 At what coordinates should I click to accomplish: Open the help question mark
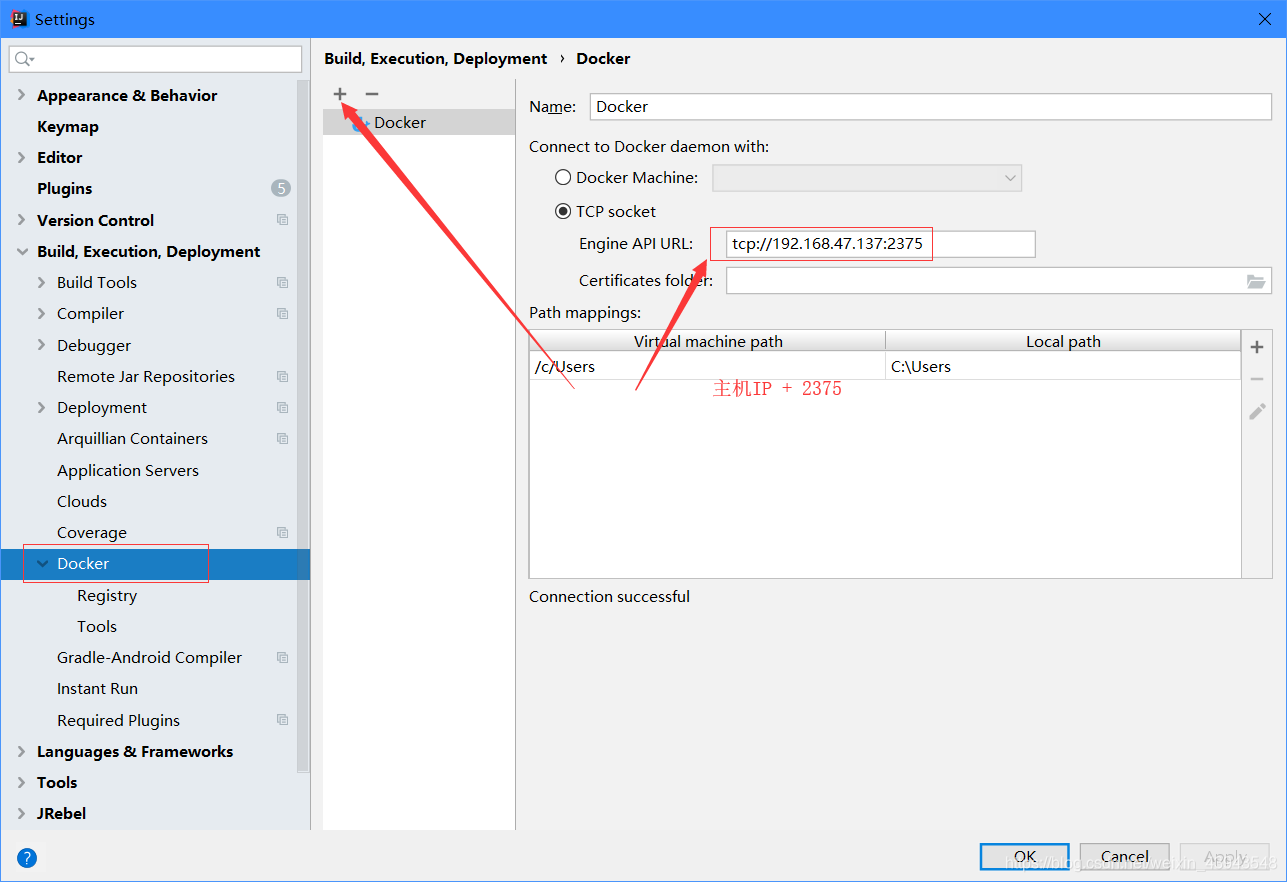tap(27, 857)
